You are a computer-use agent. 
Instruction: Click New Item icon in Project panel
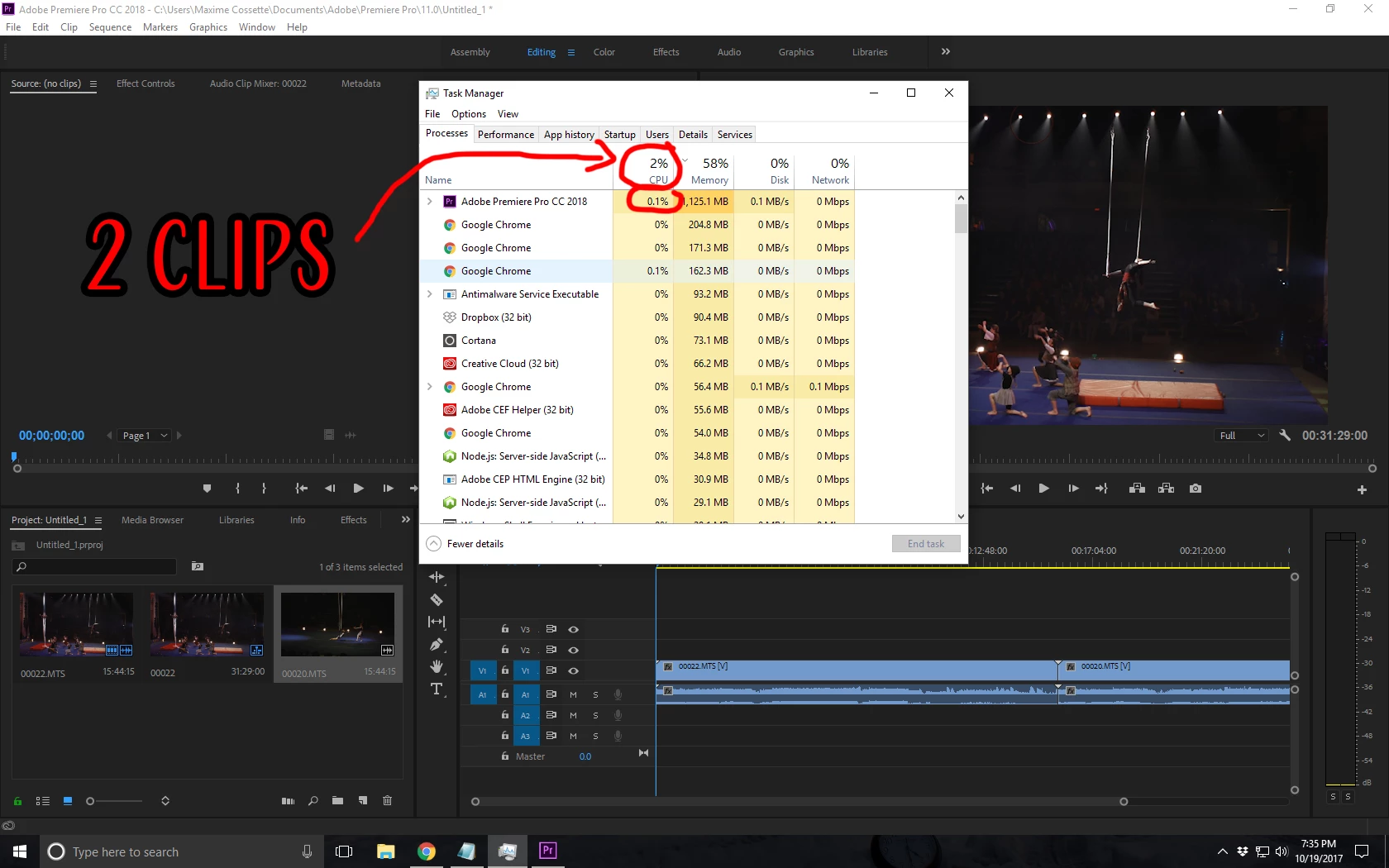(362, 800)
